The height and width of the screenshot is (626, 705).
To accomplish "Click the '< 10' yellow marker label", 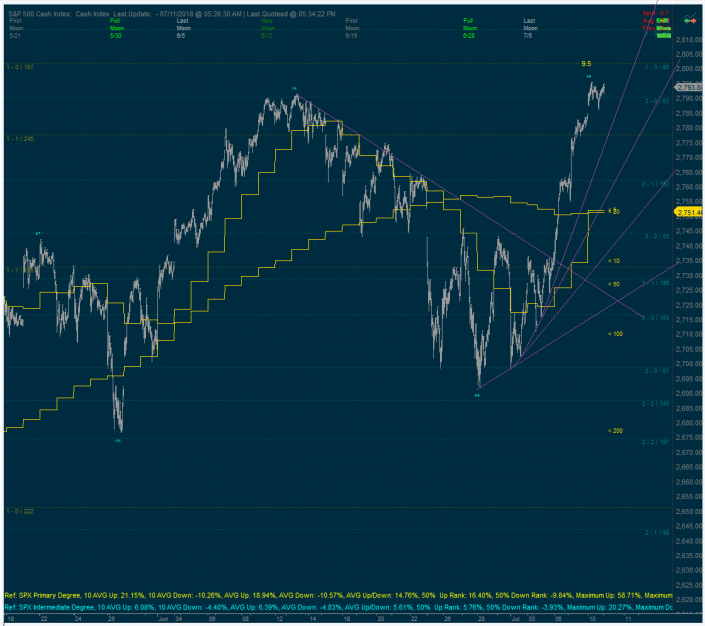I will [614, 261].
